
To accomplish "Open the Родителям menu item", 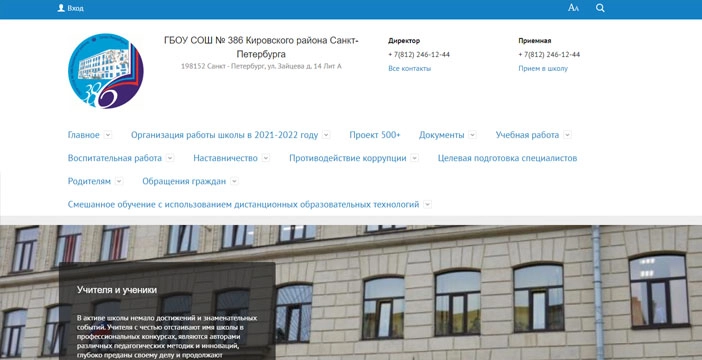I will pyautogui.click(x=89, y=181).
